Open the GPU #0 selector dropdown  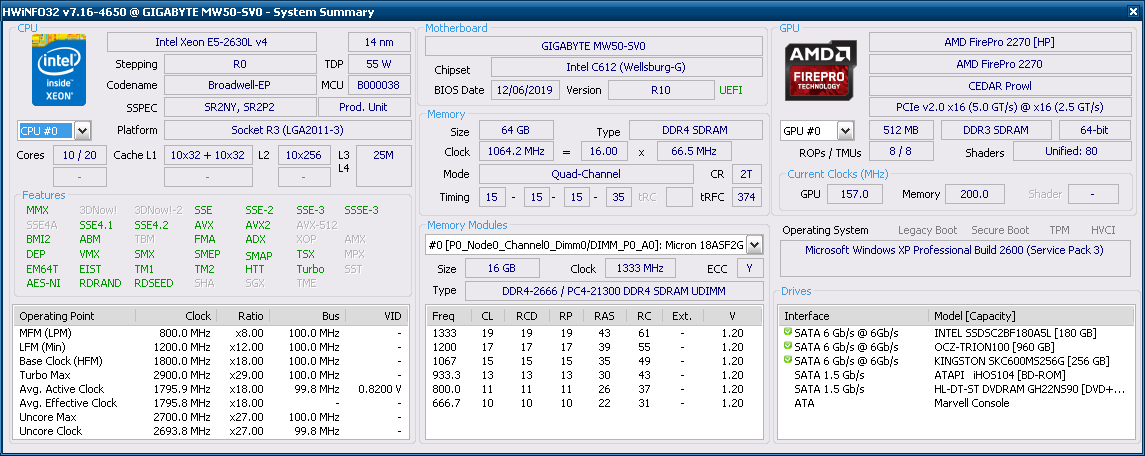pos(845,131)
